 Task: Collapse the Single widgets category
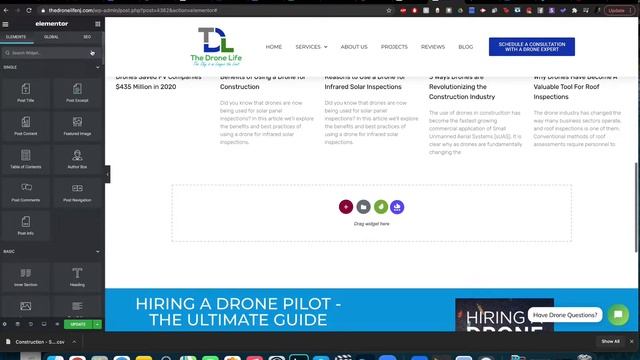coord(98,67)
